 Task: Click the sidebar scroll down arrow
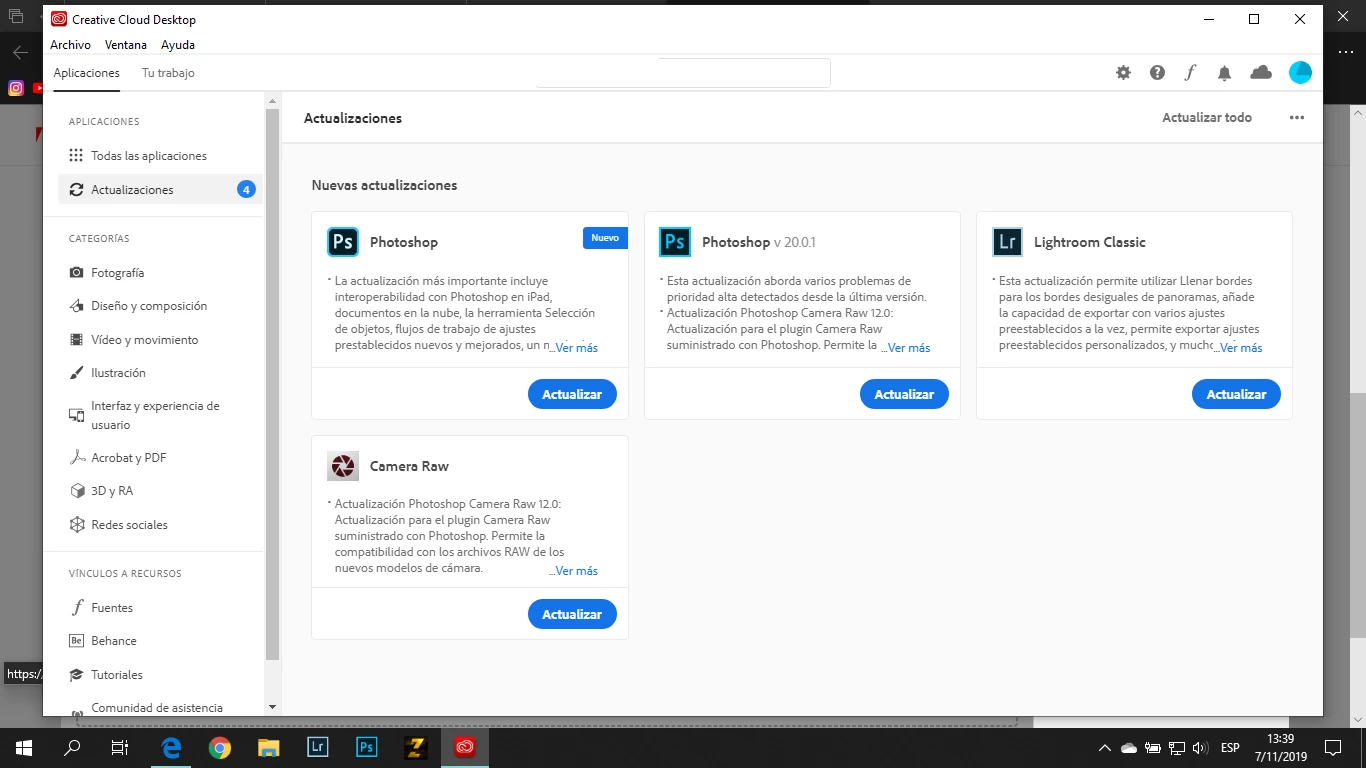click(x=273, y=707)
